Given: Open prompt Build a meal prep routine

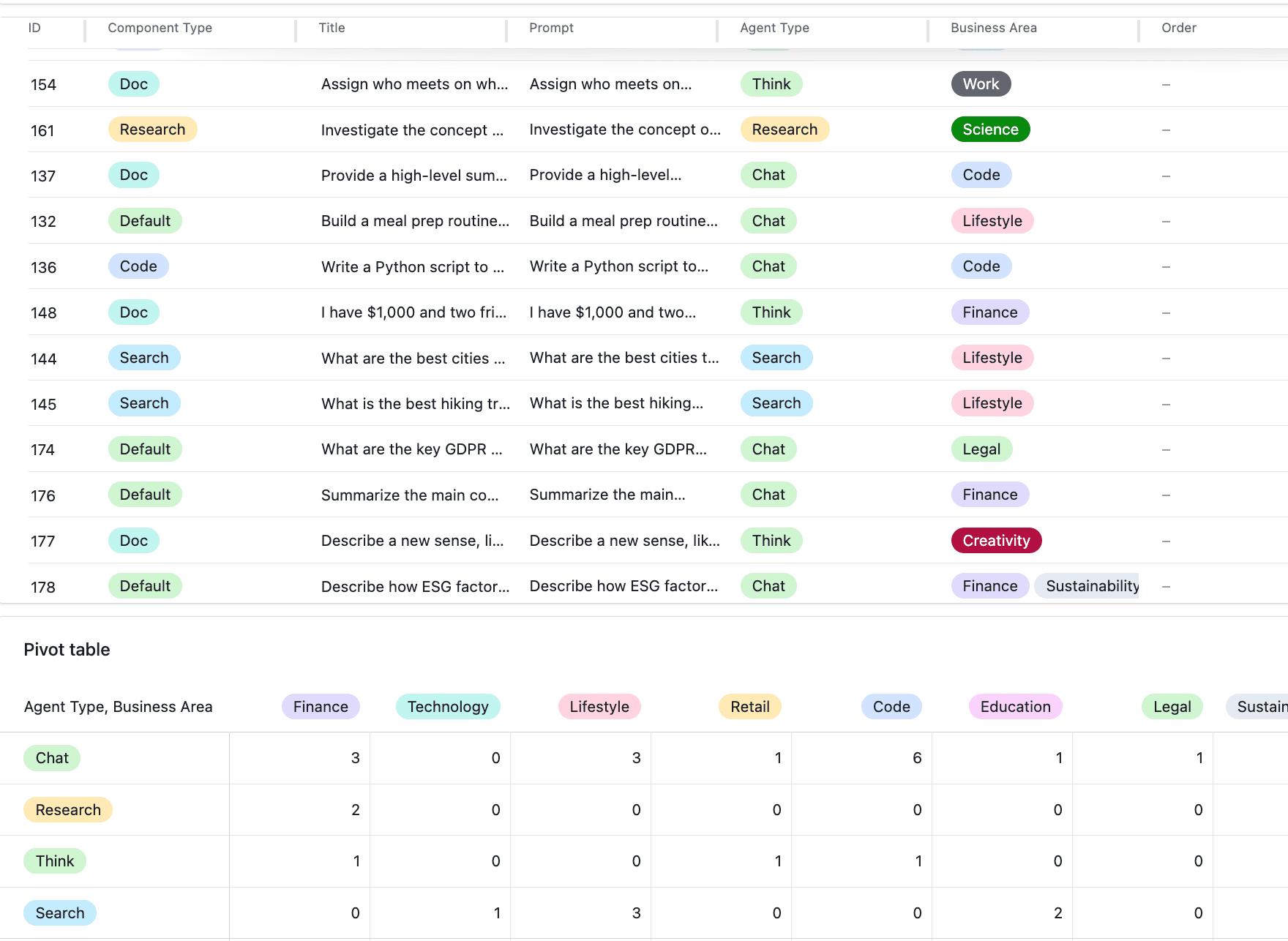Looking at the screenshot, I should [x=624, y=221].
